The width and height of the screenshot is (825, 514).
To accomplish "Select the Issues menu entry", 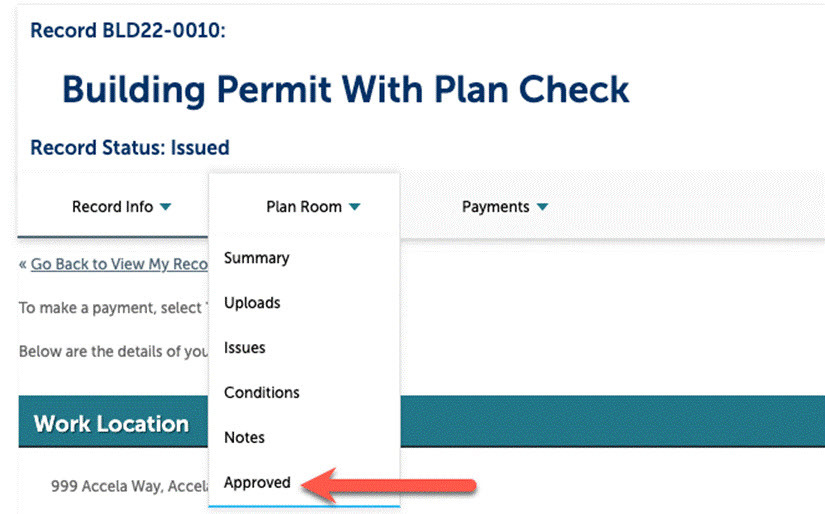I will click(x=245, y=348).
